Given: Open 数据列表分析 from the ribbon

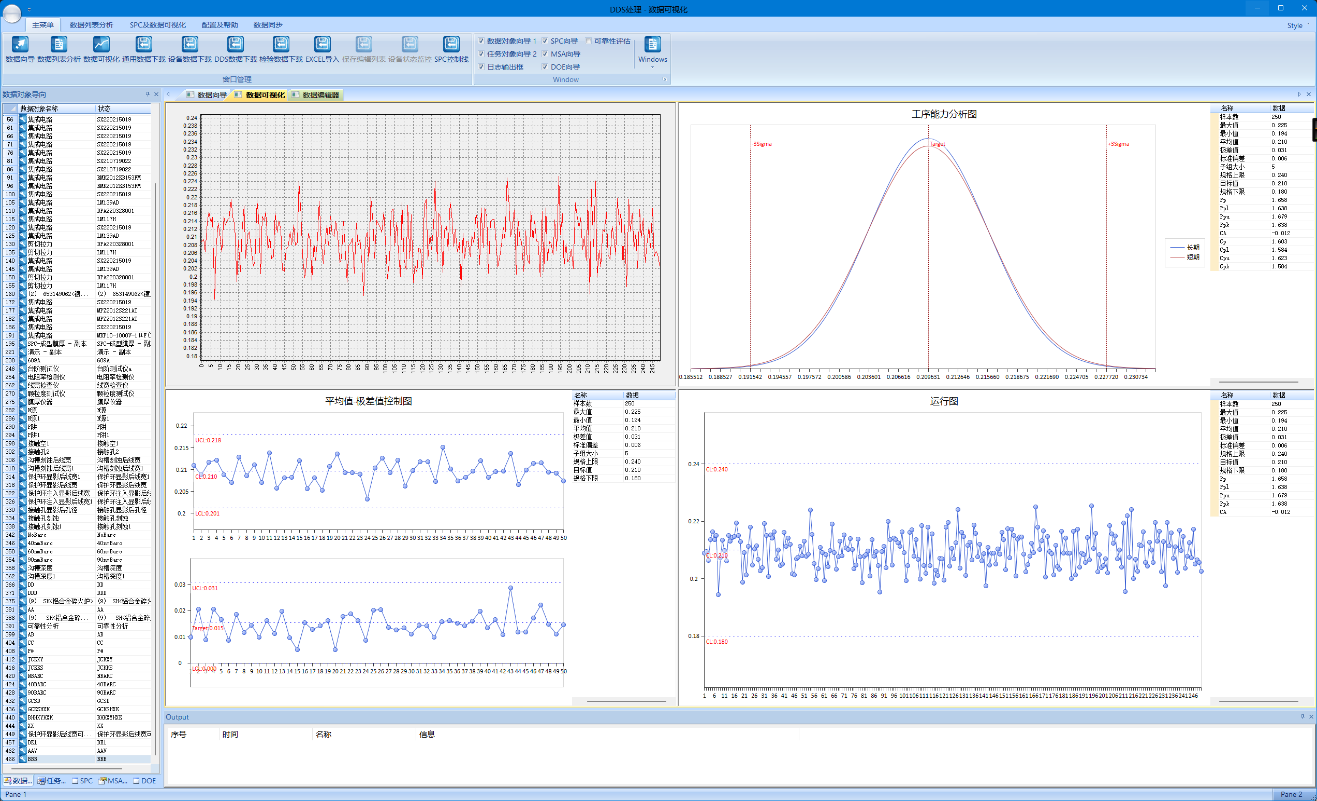Looking at the screenshot, I should click(59, 44).
